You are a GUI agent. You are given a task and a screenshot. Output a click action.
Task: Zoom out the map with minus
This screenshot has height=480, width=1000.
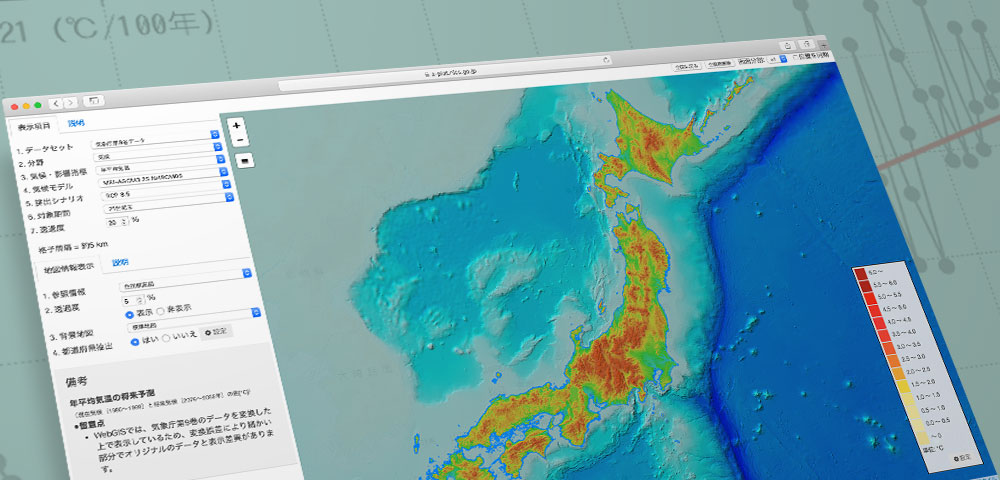click(239, 140)
